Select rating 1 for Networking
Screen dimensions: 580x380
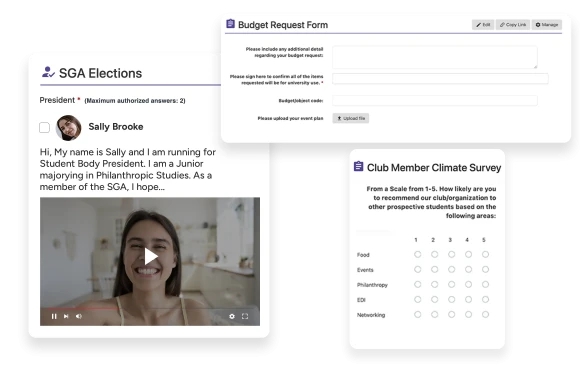pyautogui.click(x=418, y=315)
